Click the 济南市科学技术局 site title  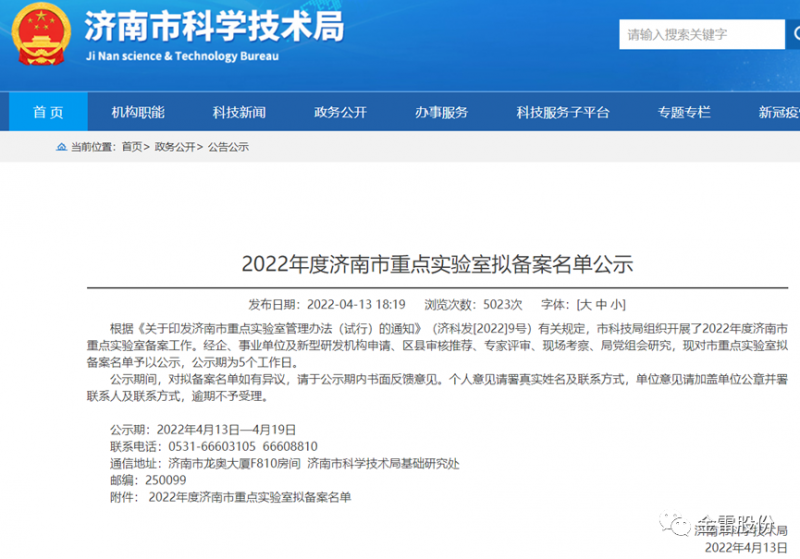coord(213,27)
